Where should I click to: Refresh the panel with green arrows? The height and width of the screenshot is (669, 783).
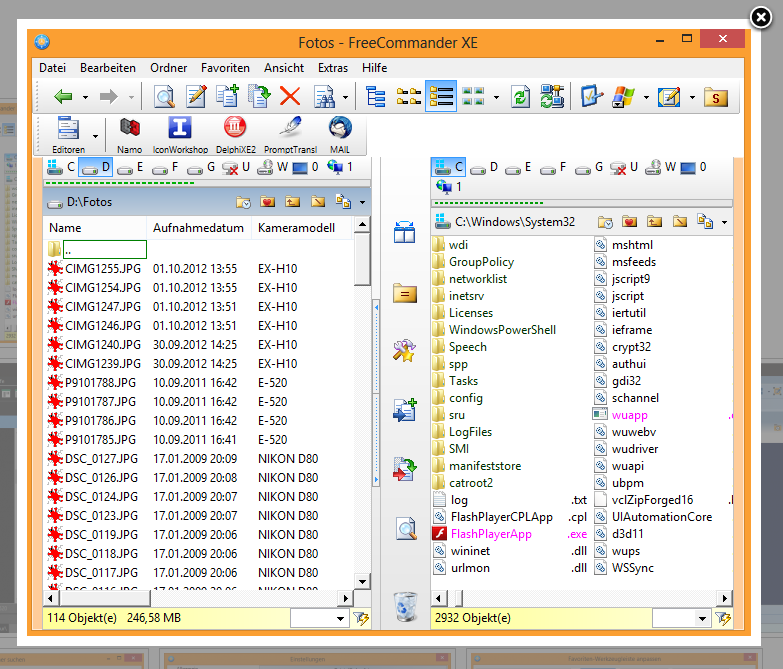pos(520,96)
